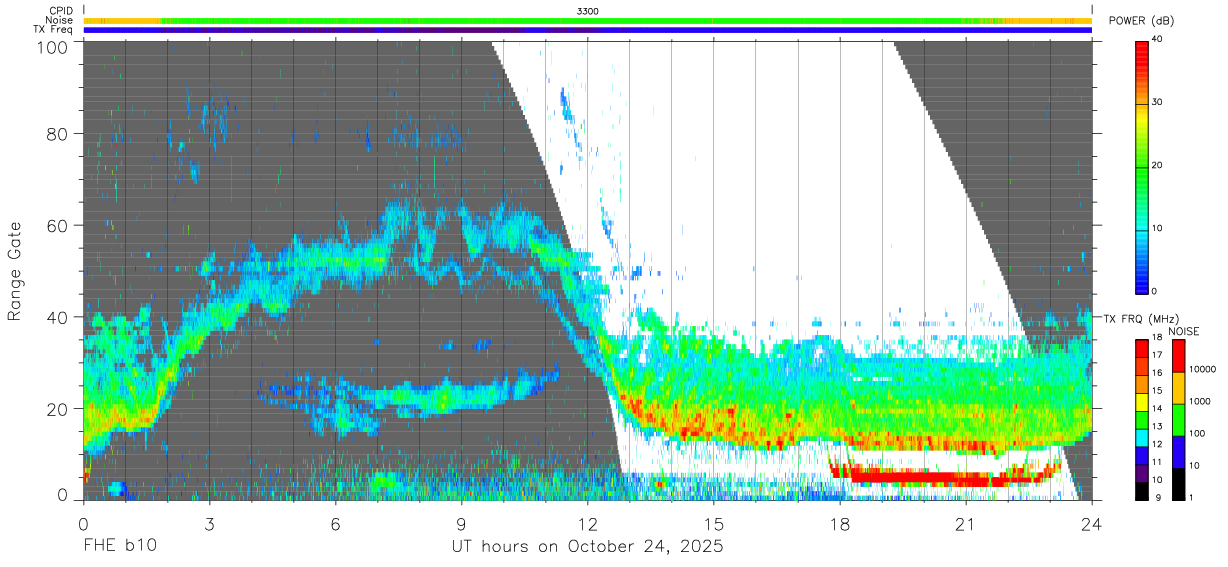Screen dimensions: 1228x567
Task: Click the 80 tick on Range Gate axis
Action: point(59,133)
